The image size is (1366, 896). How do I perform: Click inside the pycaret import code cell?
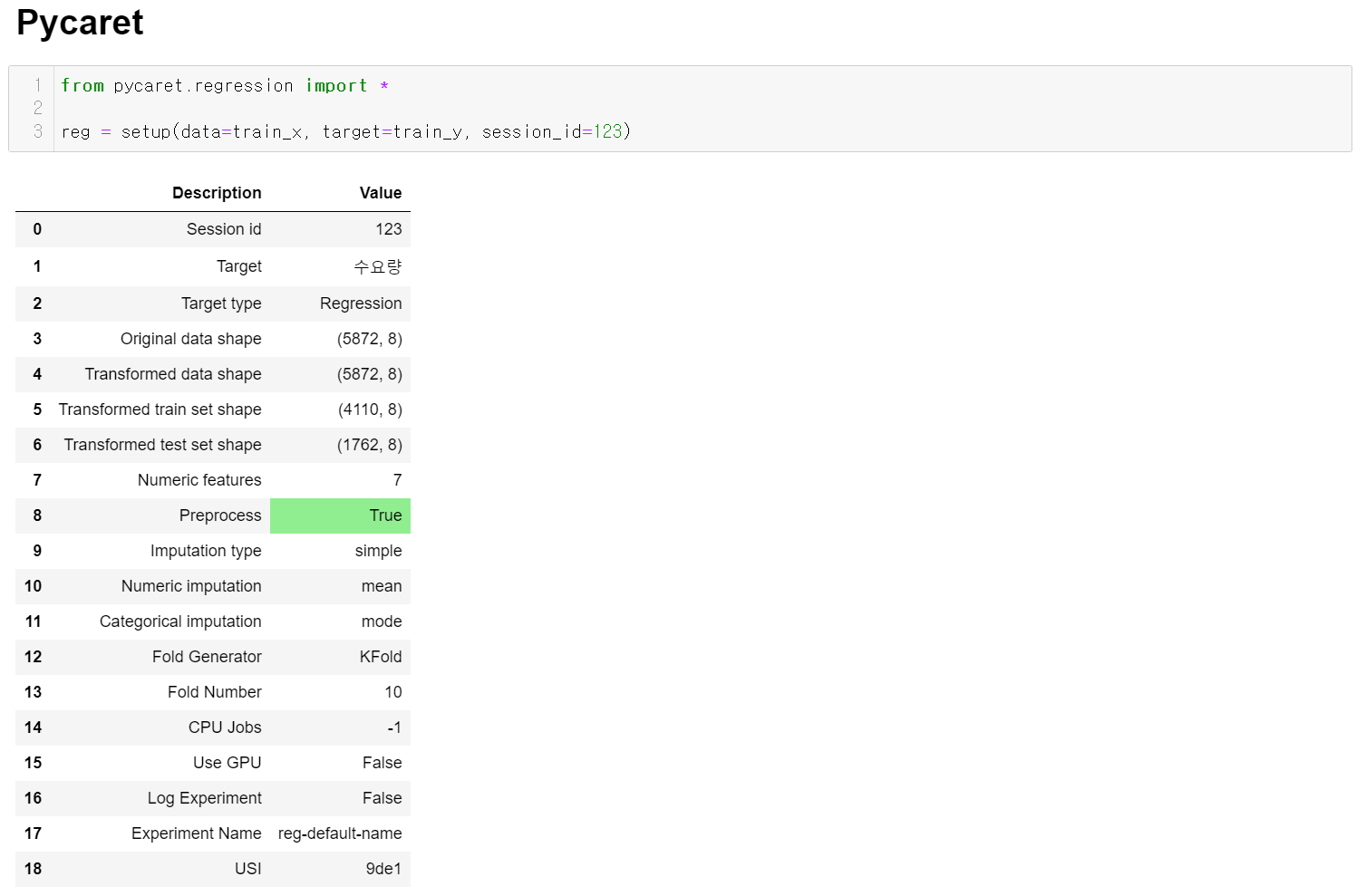pos(680,109)
